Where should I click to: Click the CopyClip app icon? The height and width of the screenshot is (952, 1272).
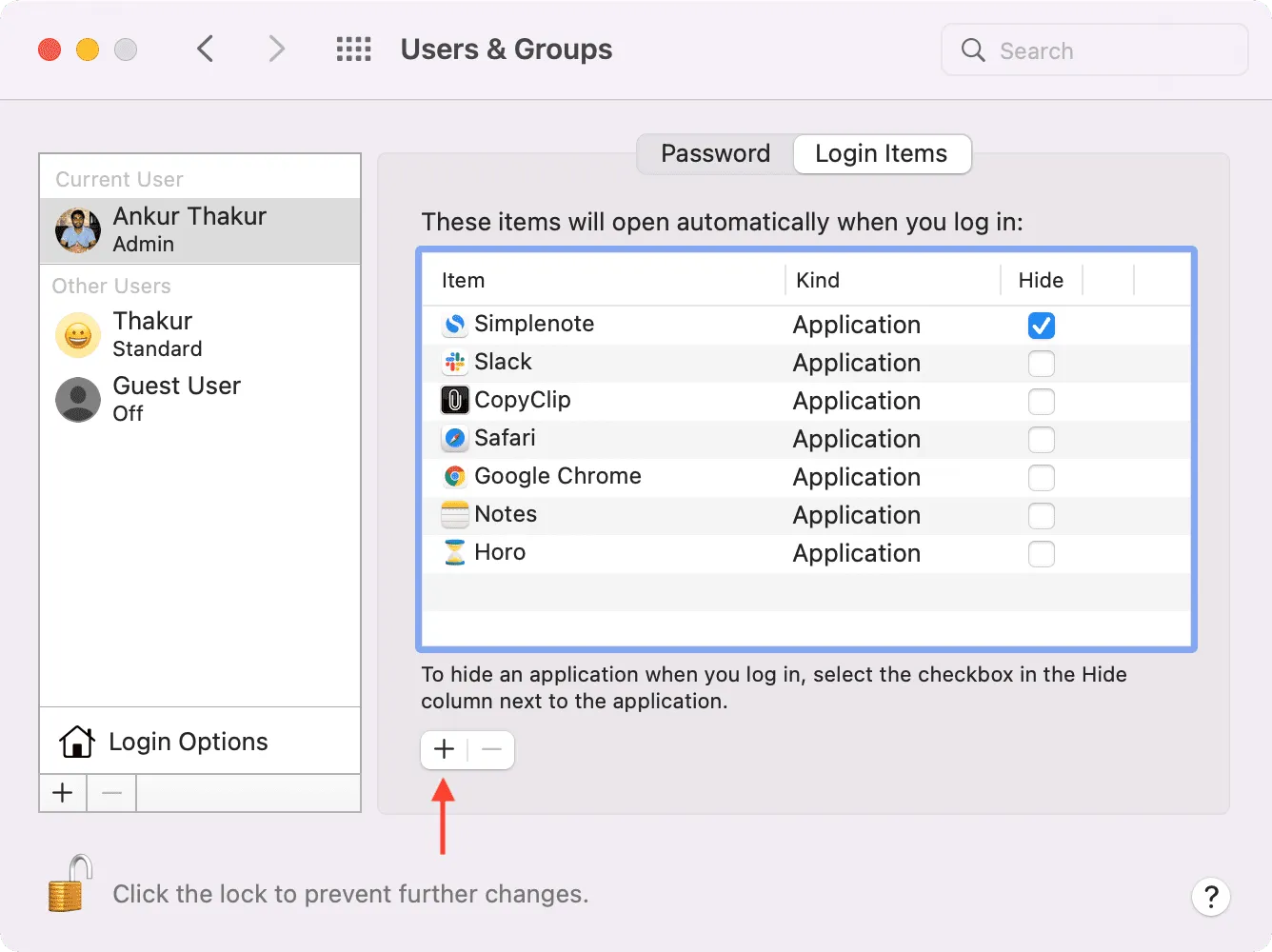pyautogui.click(x=455, y=400)
